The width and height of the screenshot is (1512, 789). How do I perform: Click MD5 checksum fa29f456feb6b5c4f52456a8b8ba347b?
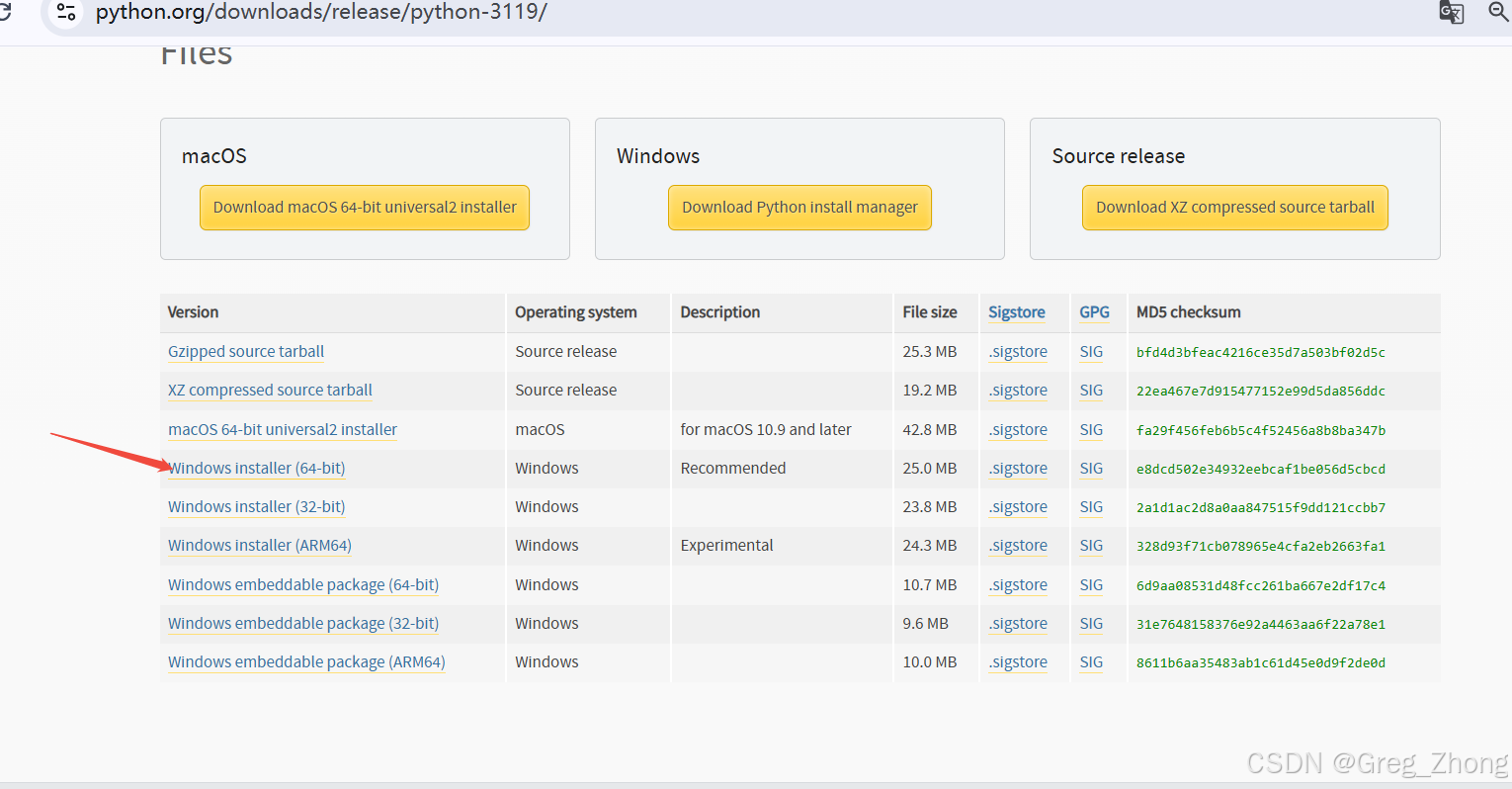coord(1261,431)
